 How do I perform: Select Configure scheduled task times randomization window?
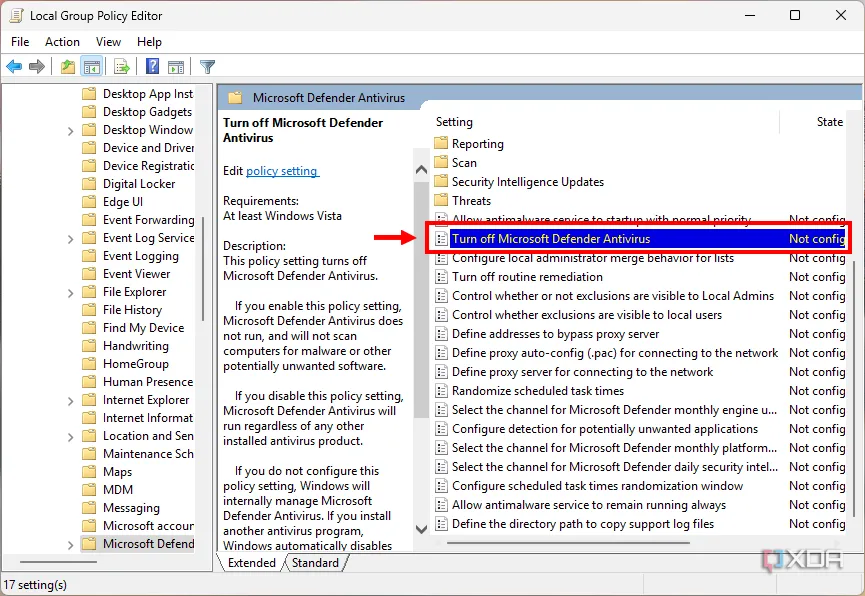pyautogui.click(x=597, y=486)
